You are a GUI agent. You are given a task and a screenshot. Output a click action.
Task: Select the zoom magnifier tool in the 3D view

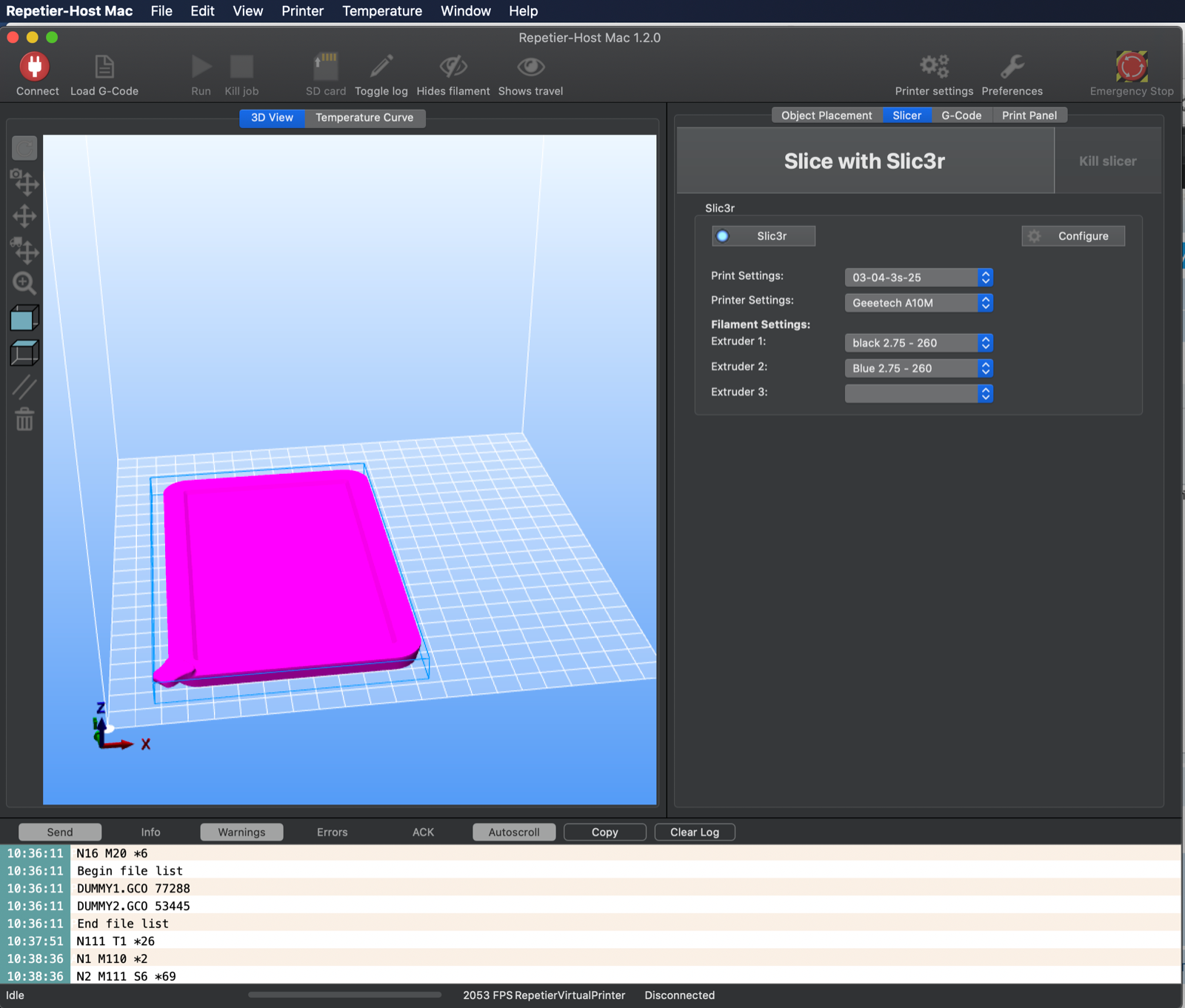tap(24, 283)
